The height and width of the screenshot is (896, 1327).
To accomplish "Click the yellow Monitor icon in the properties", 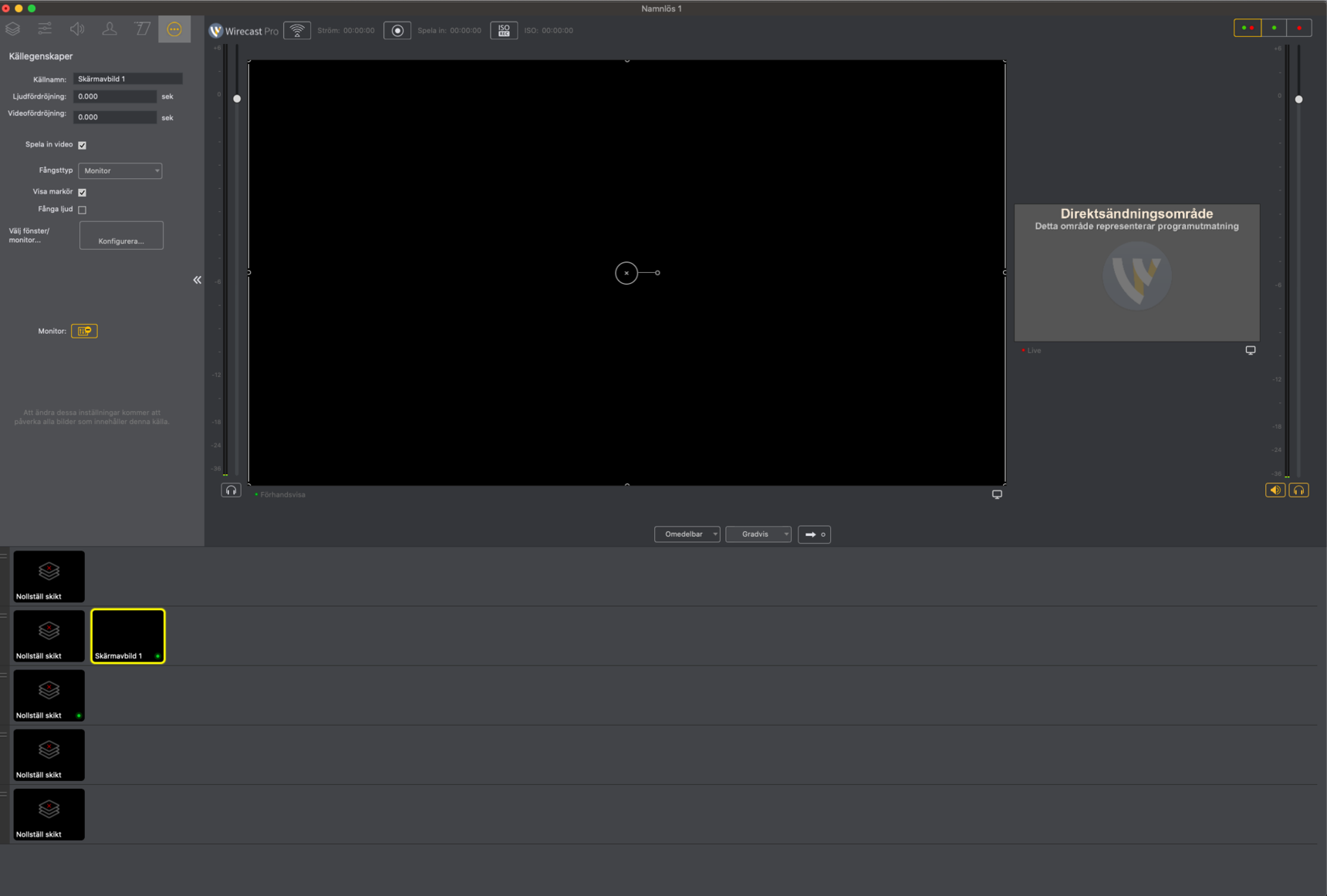I will [84, 331].
